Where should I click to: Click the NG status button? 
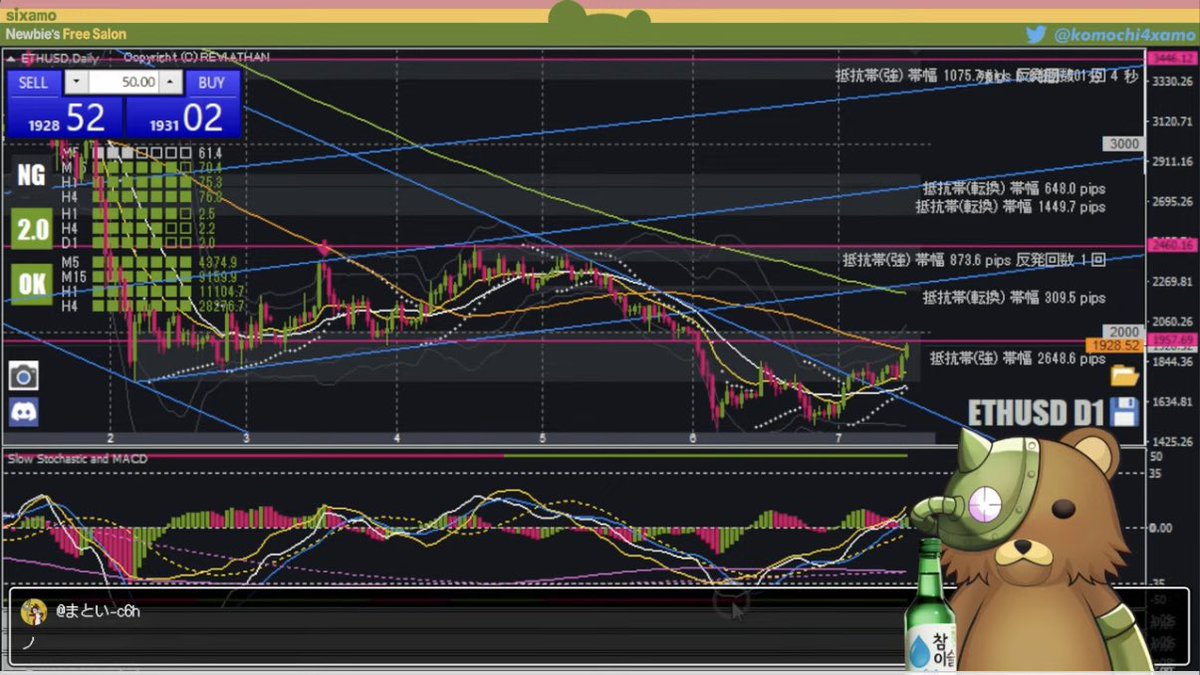pos(31,176)
